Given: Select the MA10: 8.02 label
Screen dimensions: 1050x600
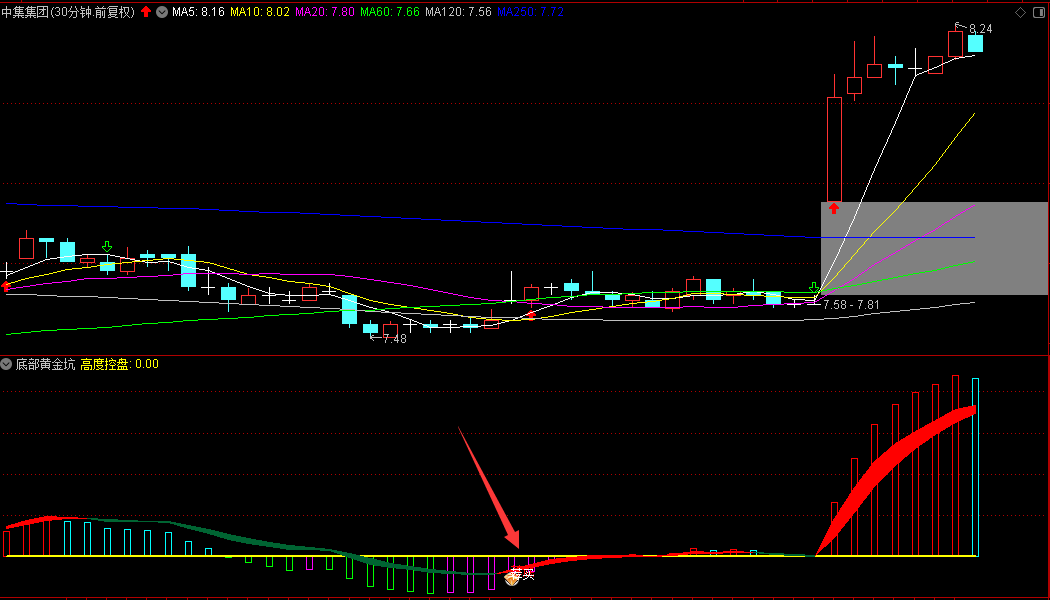Looking at the screenshot, I should [x=260, y=12].
